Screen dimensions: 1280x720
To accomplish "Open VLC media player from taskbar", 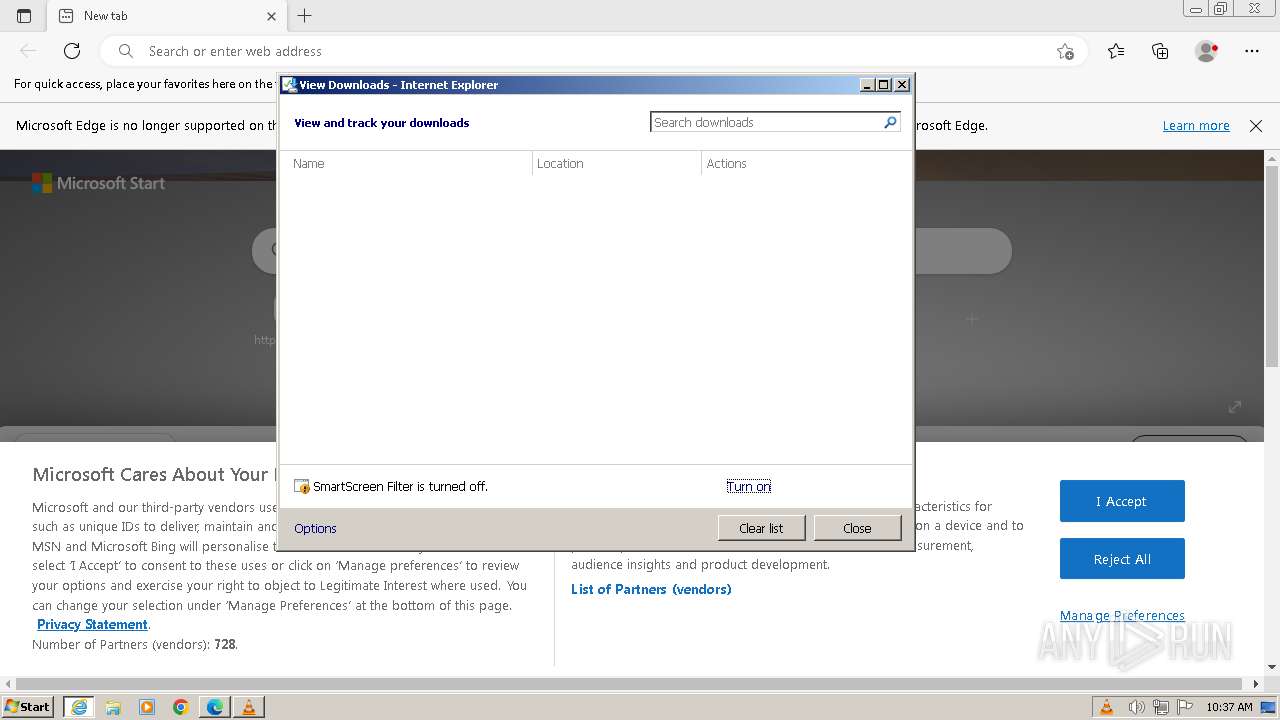I will 249,707.
